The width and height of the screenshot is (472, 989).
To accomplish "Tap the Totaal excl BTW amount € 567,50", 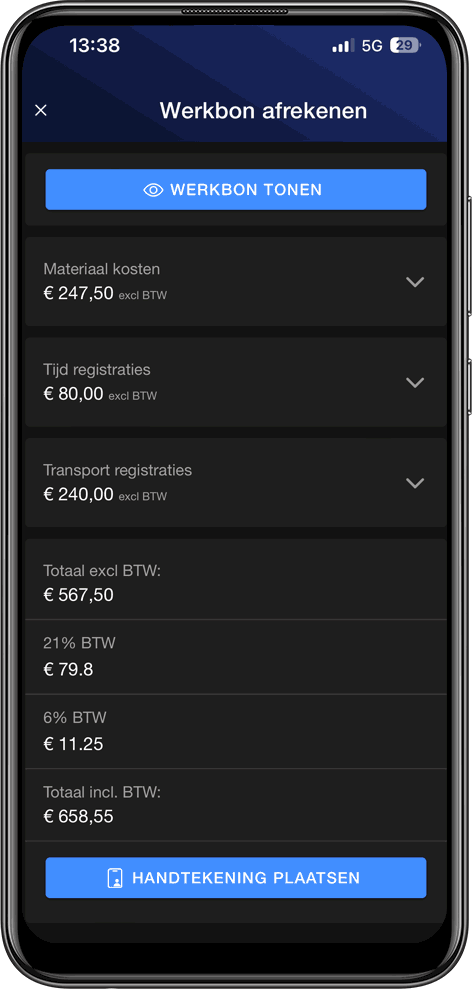I will click(78, 595).
